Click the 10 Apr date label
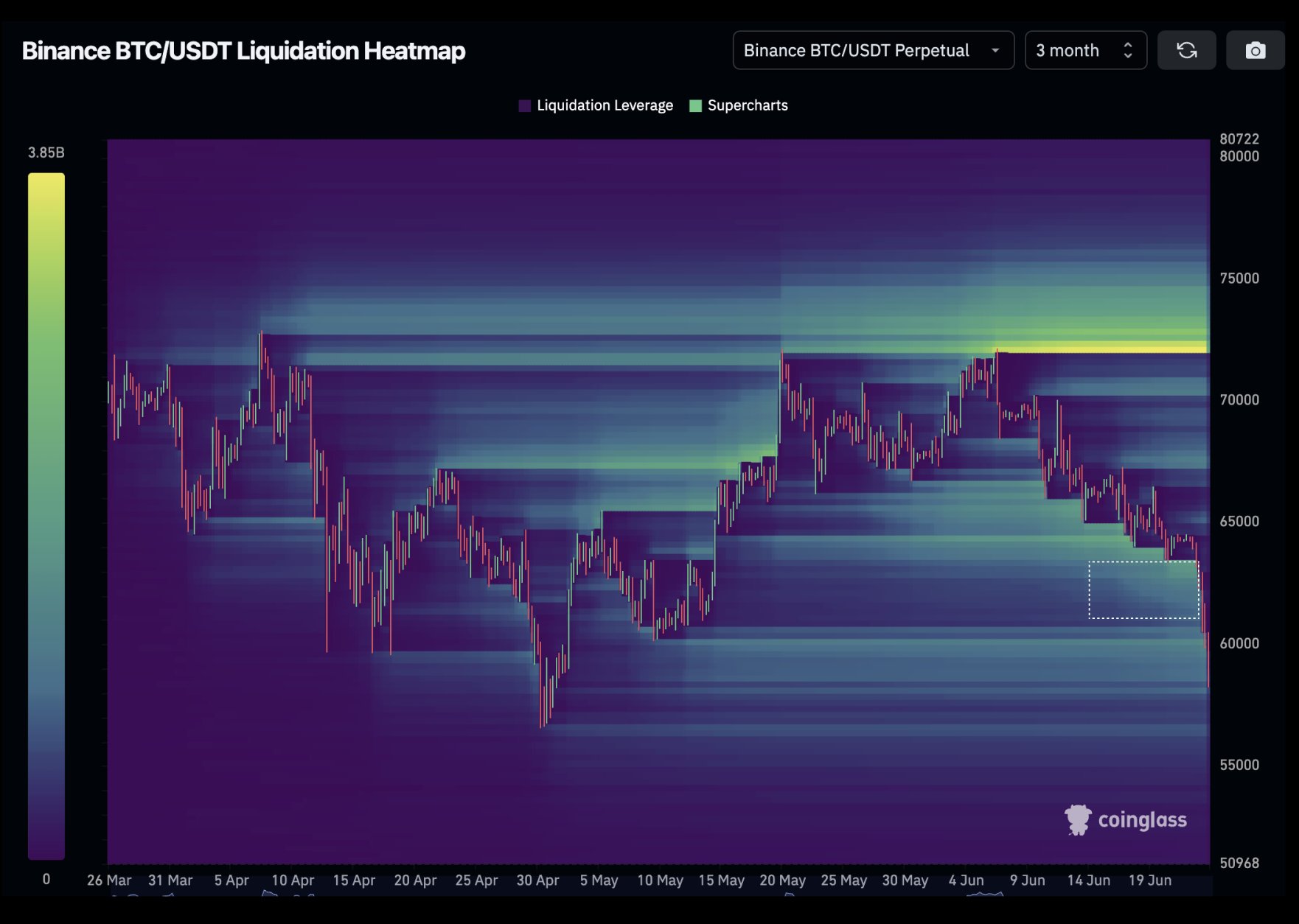 point(293,880)
